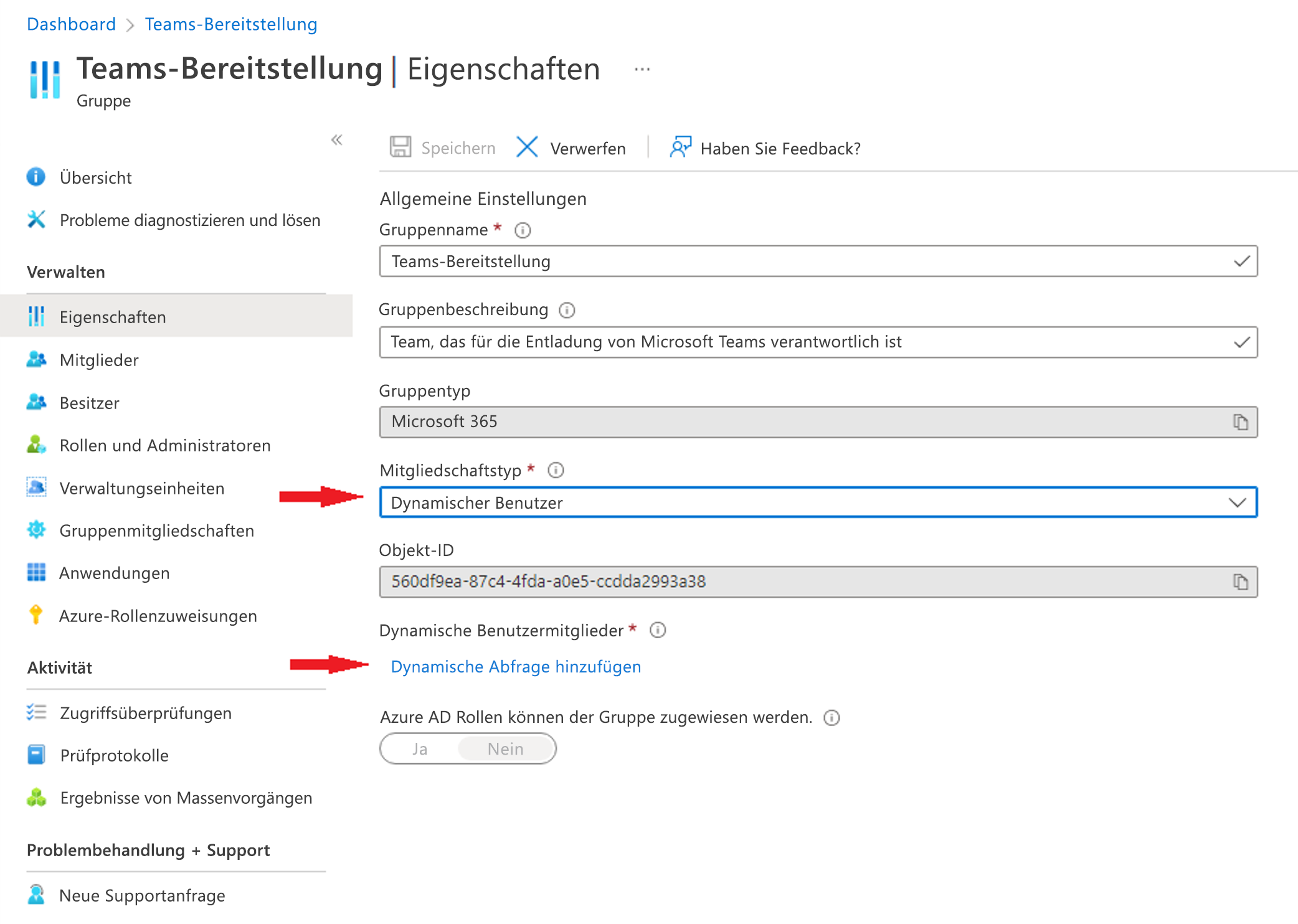Click Dynamische Abfrage hinzufügen link
The height and width of the screenshot is (924, 1298).
(516, 667)
